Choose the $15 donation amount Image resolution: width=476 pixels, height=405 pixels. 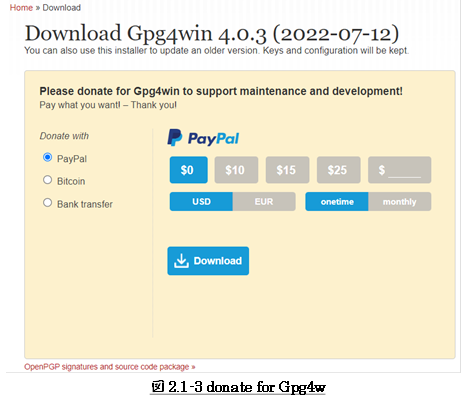click(x=287, y=170)
